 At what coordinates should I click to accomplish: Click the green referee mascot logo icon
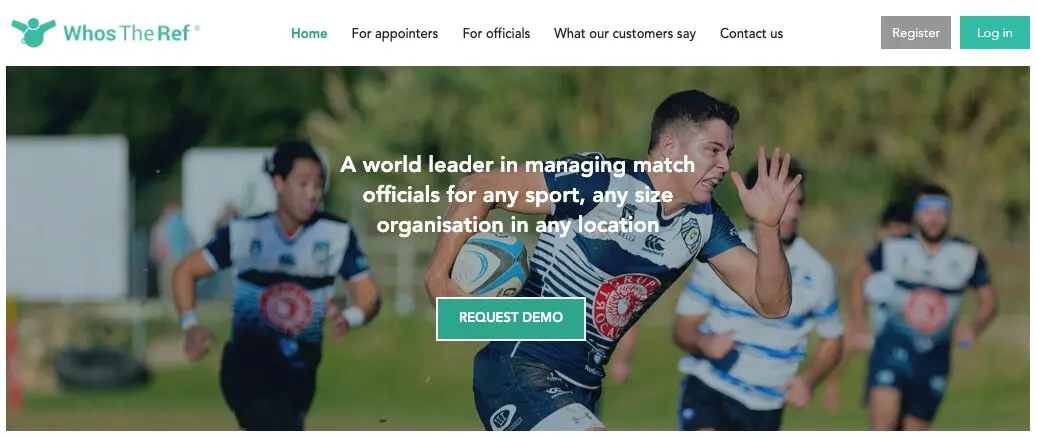33,32
